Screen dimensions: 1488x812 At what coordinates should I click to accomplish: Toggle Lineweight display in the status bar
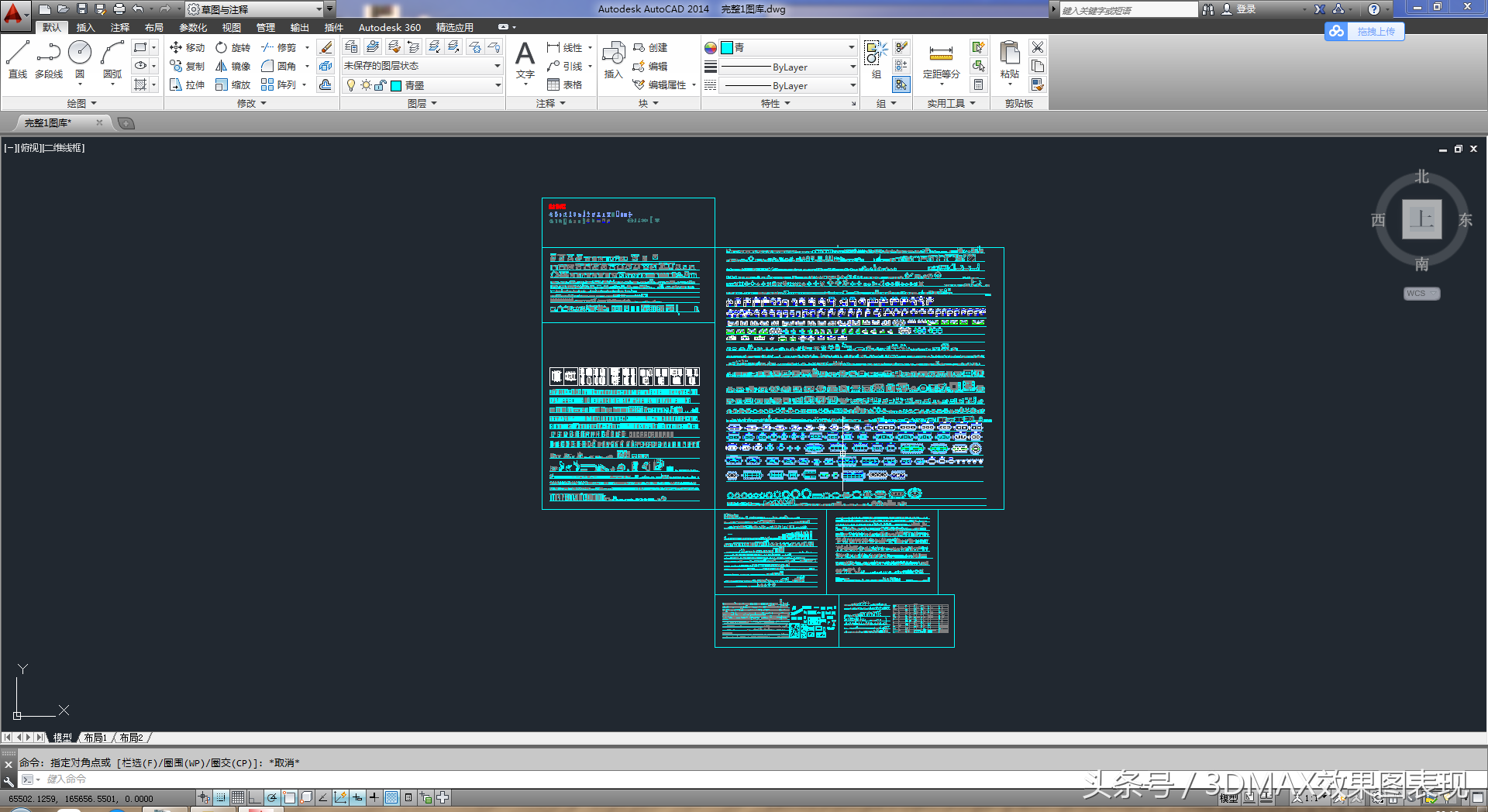(x=374, y=797)
